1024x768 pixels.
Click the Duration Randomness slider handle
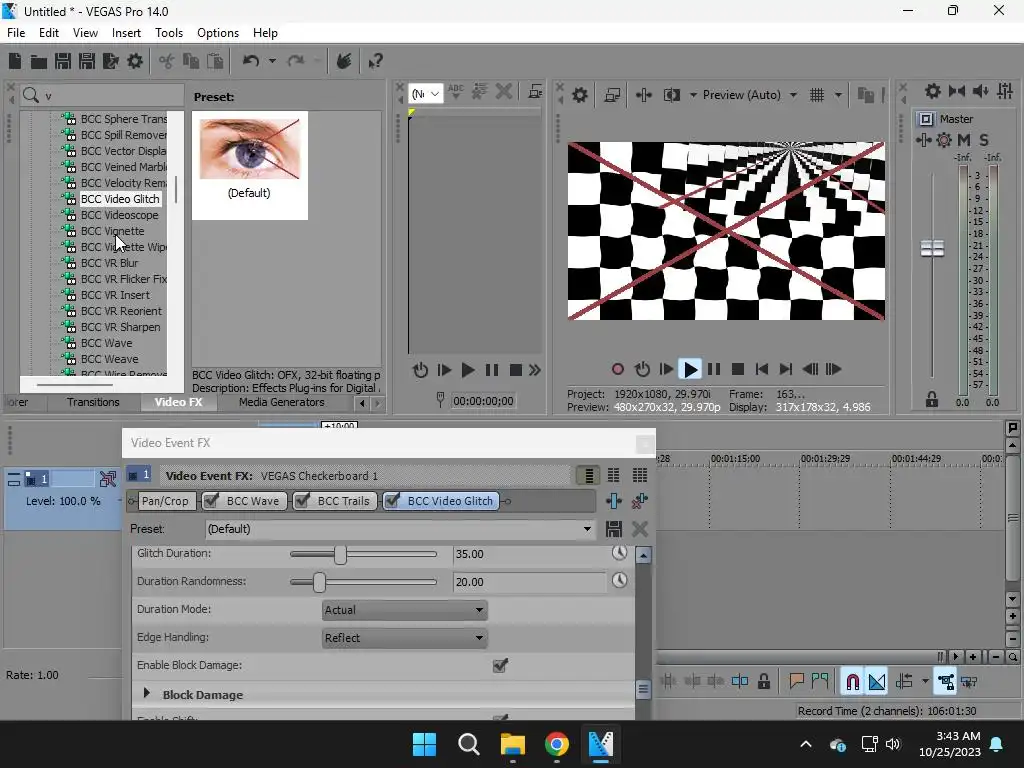coord(319,582)
